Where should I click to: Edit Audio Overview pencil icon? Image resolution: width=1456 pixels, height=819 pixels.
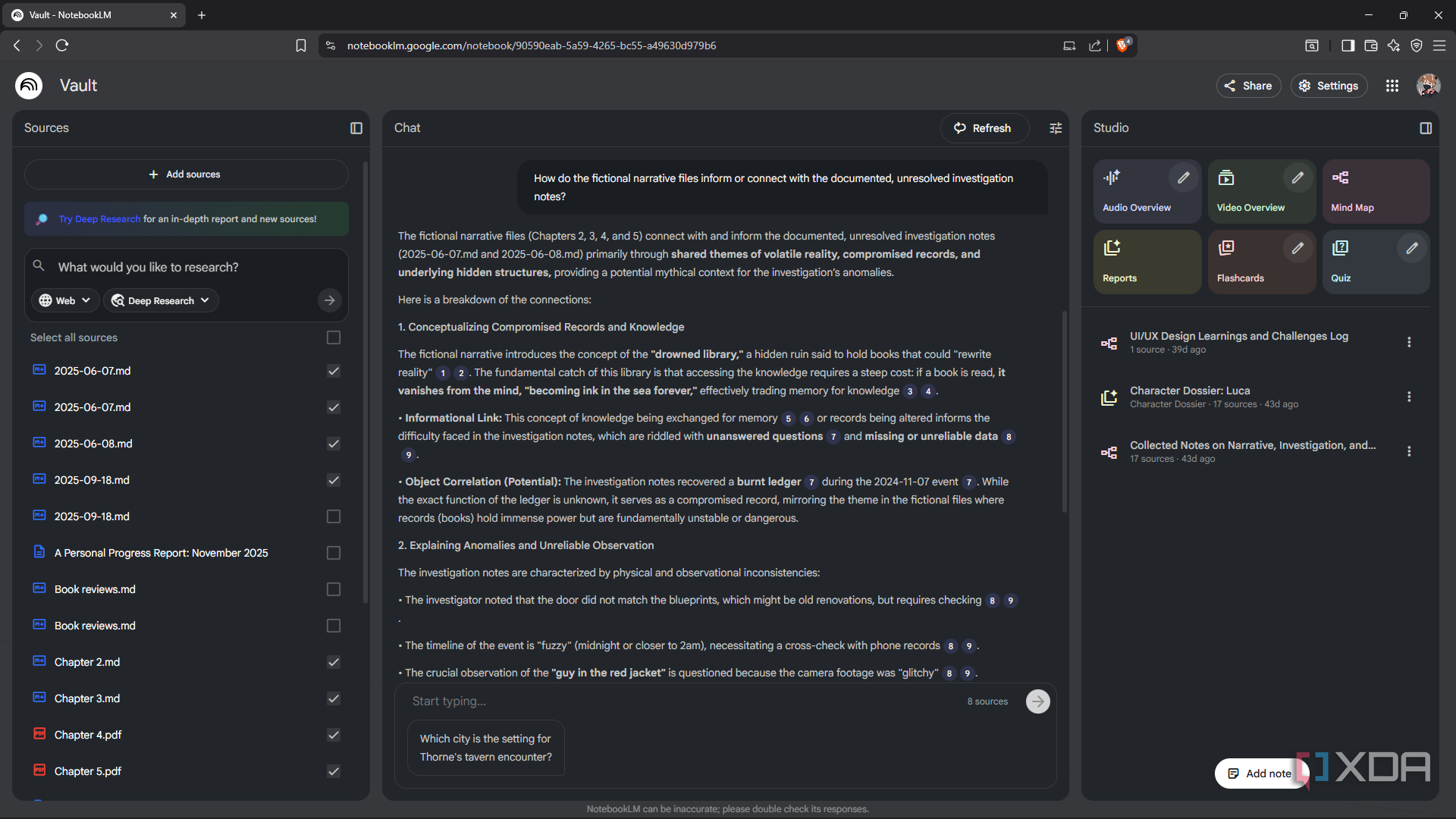pyautogui.click(x=1183, y=177)
